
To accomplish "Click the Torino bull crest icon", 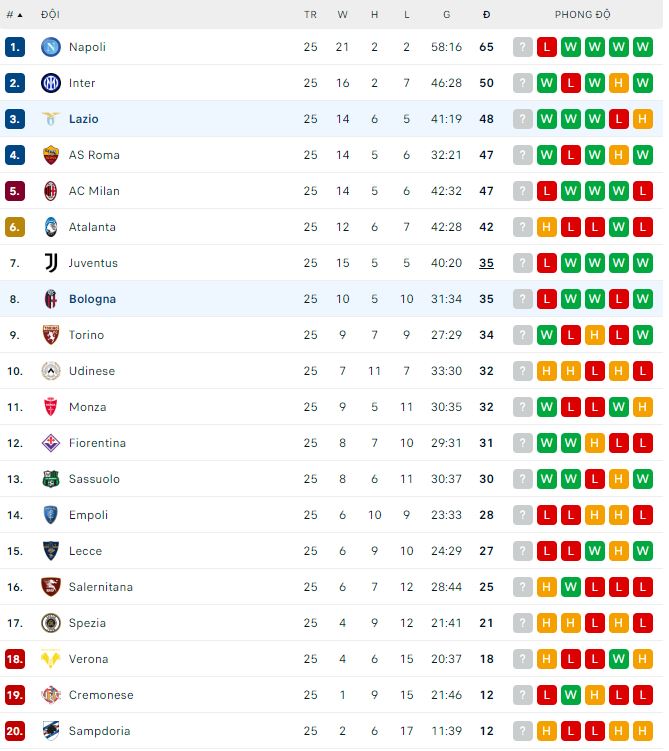I will (x=51, y=335).
